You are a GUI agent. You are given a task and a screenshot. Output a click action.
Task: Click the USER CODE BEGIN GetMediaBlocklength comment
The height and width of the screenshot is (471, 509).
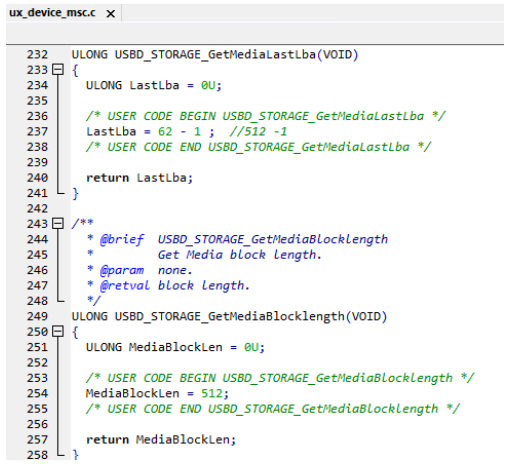280,378
